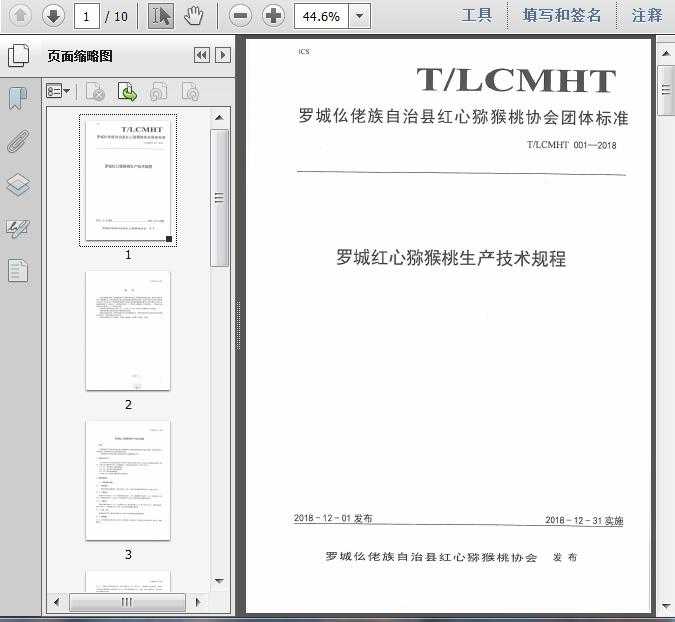The height and width of the screenshot is (622, 675).
Task: Click the 罗城仫佬族自治县红心猕猴桃协会团体标准 heading
Action: click(x=463, y=117)
